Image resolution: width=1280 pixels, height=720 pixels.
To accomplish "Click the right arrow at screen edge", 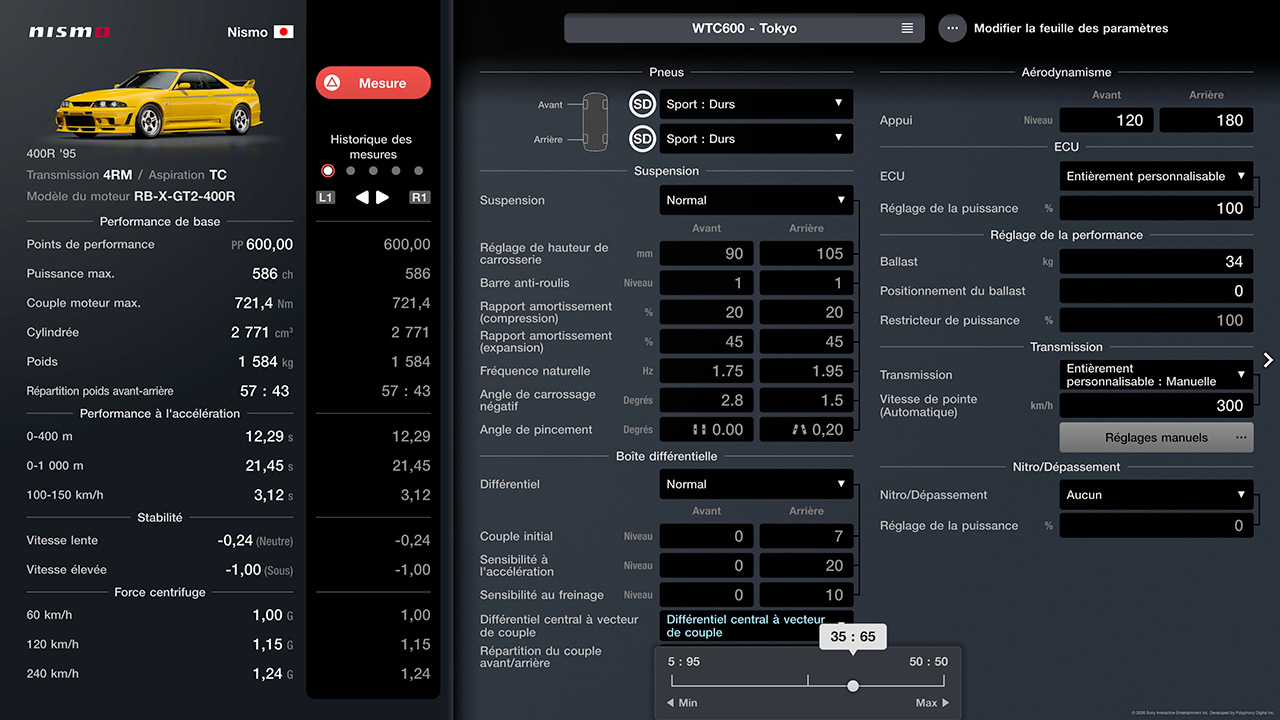I will pos(1268,360).
